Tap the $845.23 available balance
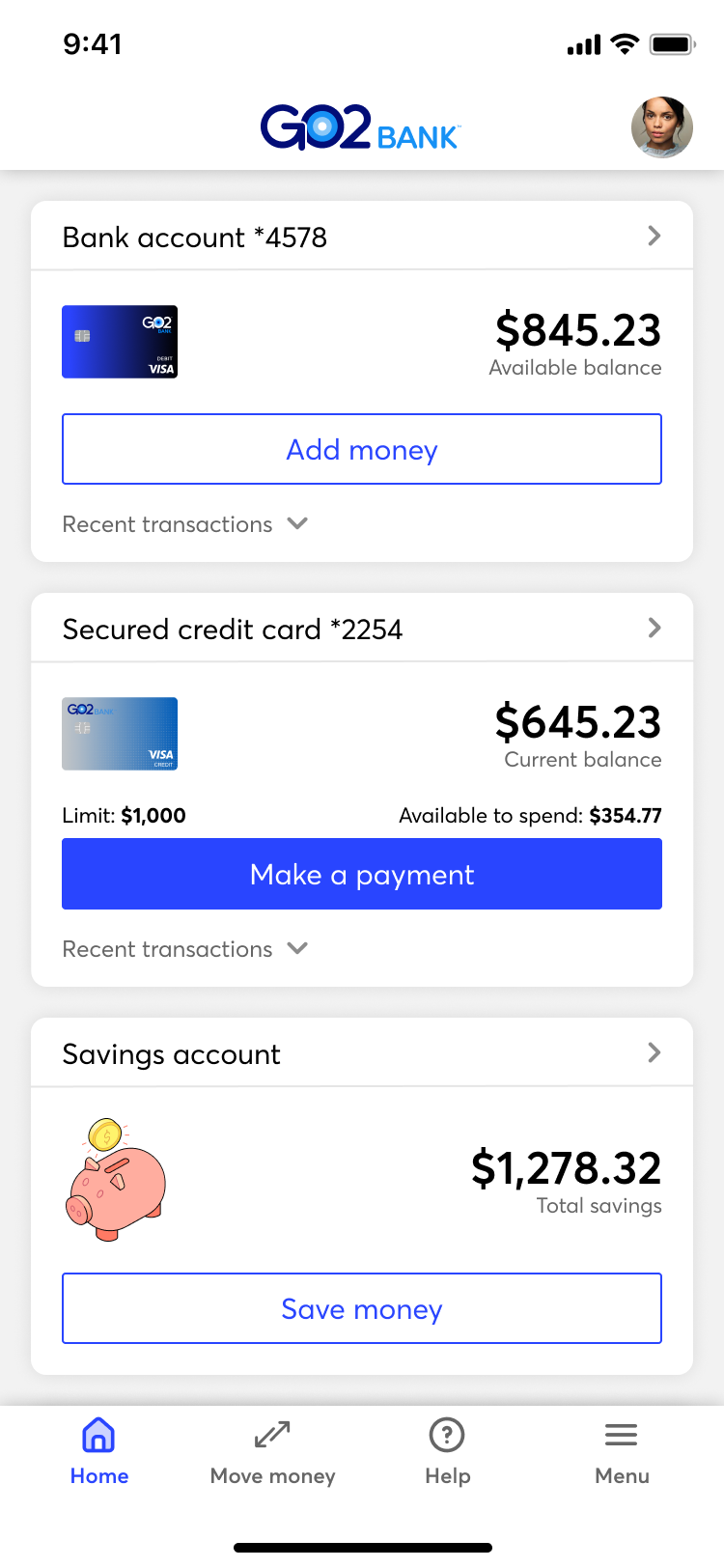 (x=577, y=331)
